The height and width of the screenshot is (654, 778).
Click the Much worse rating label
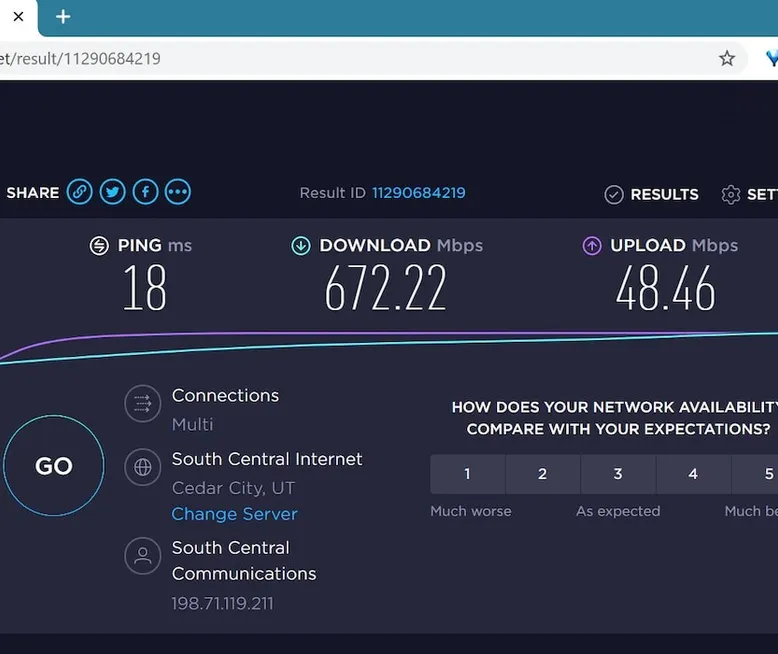click(470, 511)
